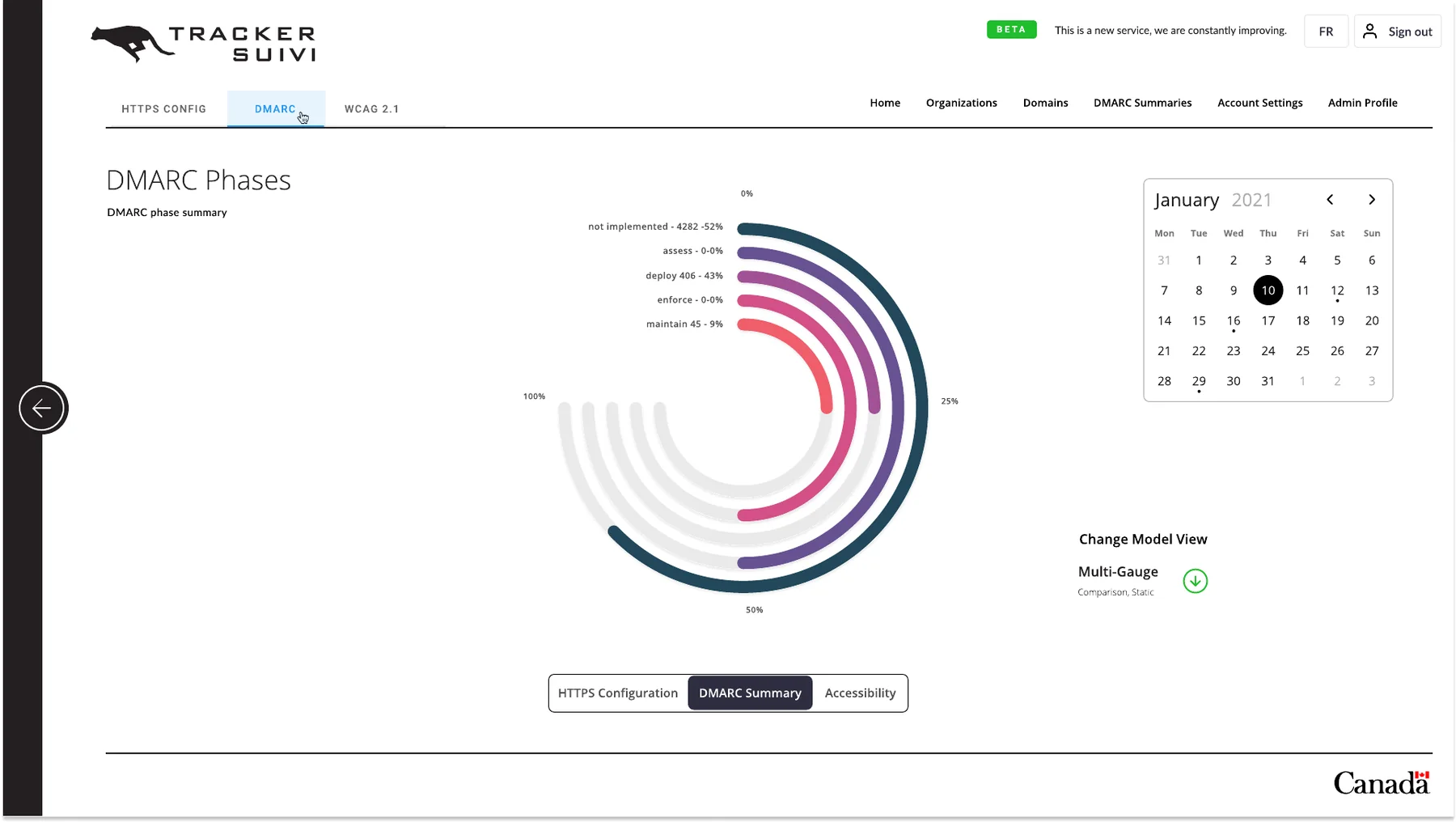The height and width of the screenshot is (822, 1456).
Task: Click the Tracker Suivi cheetah logo
Action: coord(204,44)
